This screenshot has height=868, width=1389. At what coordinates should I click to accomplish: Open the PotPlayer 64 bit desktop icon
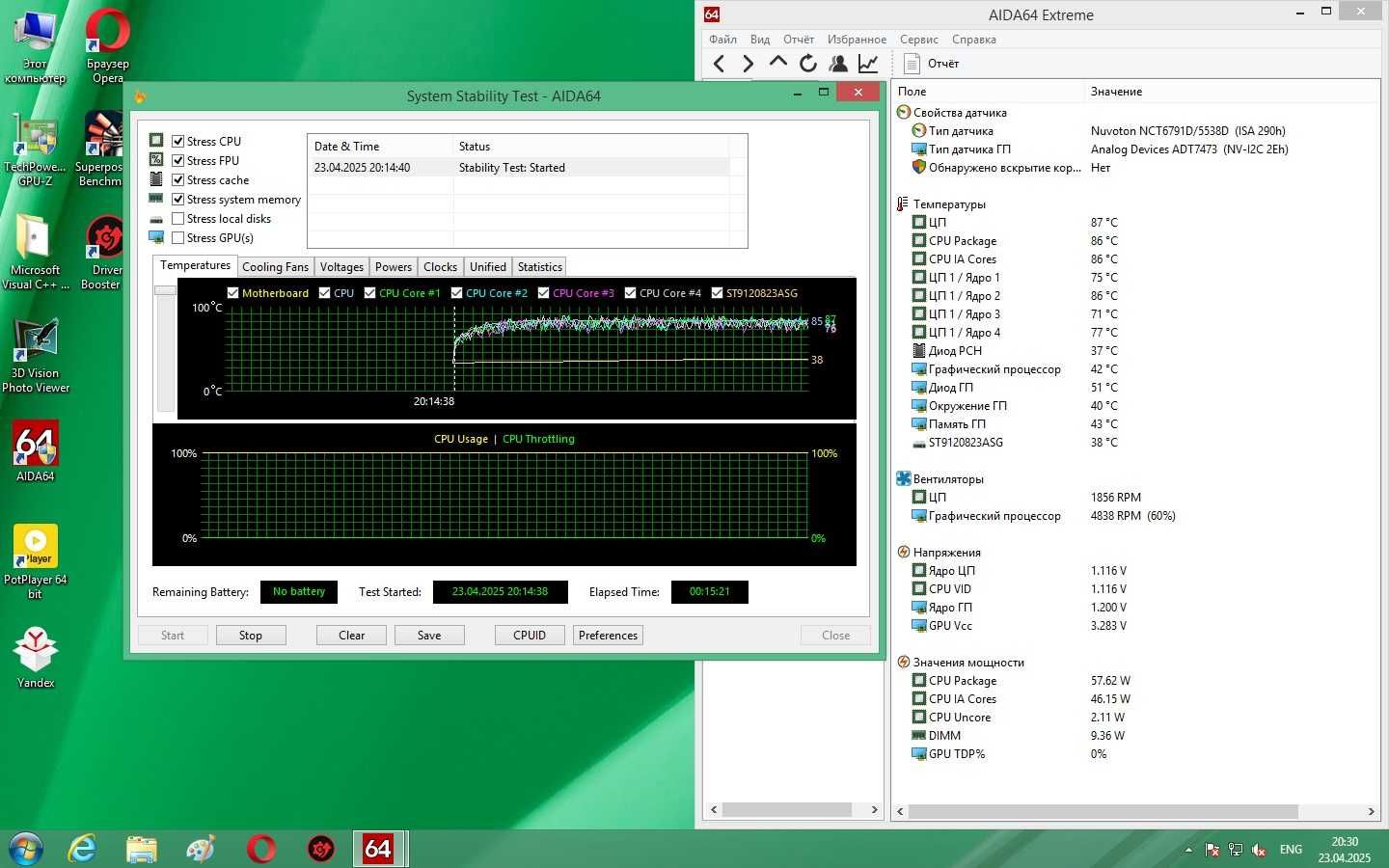tap(36, 561)
